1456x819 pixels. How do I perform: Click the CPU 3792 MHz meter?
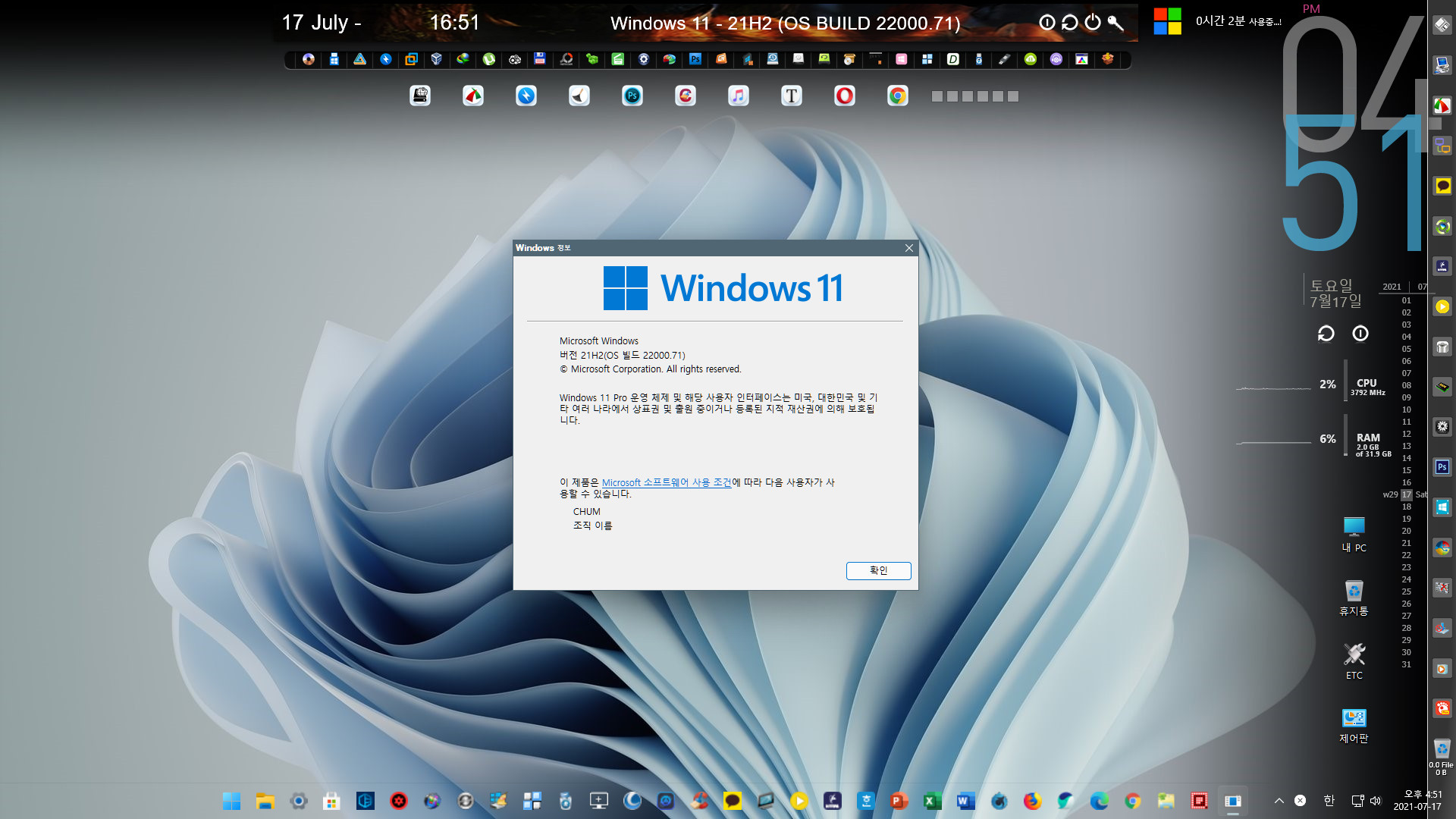(1367, 387)
